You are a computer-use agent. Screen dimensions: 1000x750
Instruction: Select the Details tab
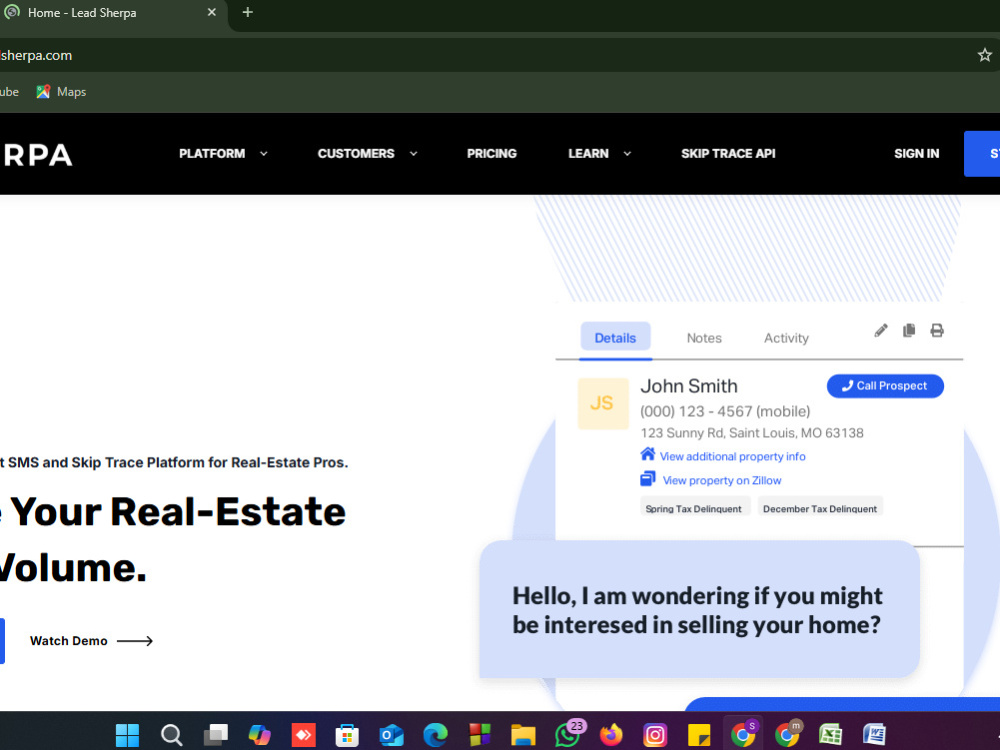tap(615, 337)
